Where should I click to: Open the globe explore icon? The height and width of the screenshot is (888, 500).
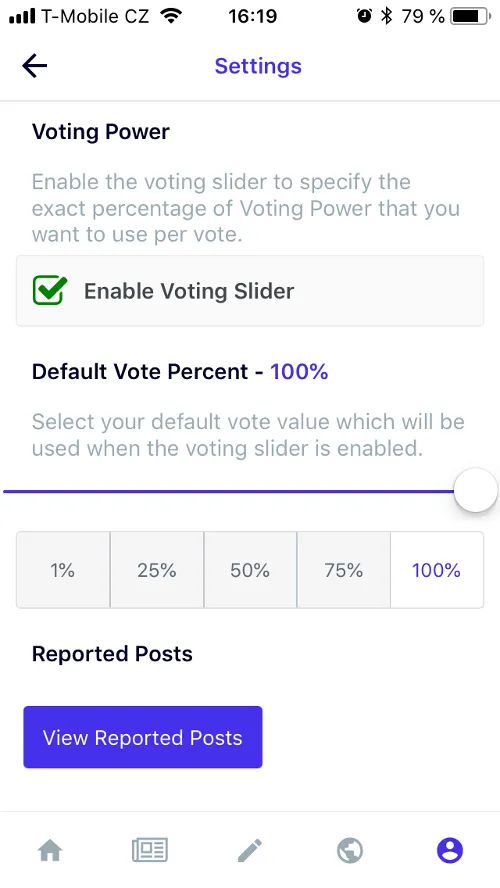(350, 850)
